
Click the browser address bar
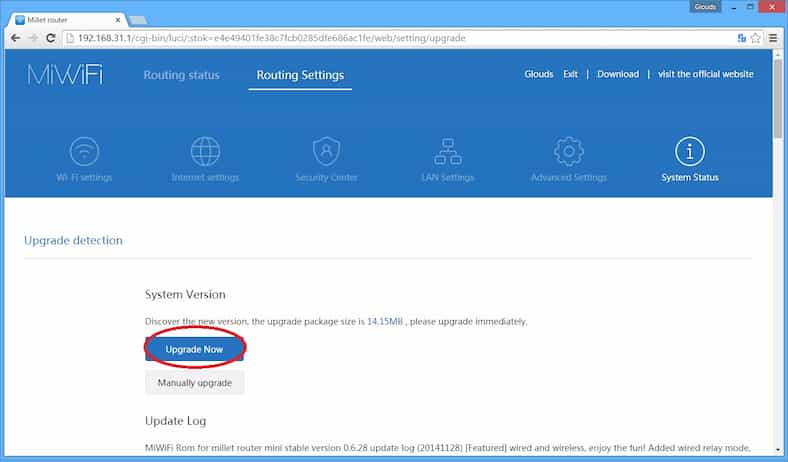click(400, 38)
